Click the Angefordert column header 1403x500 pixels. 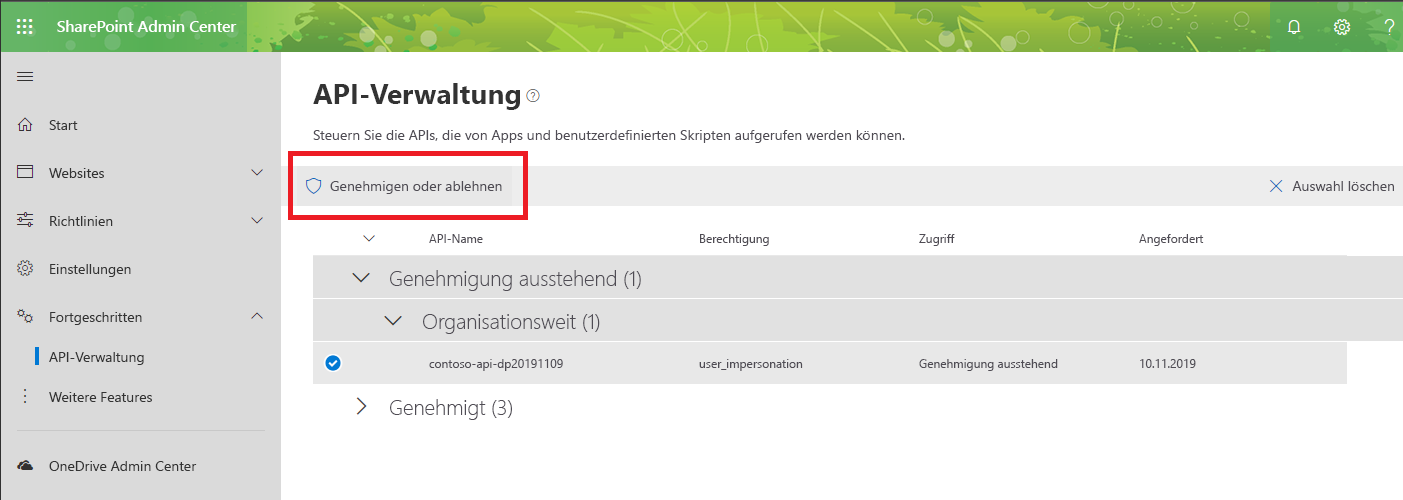1171,239
